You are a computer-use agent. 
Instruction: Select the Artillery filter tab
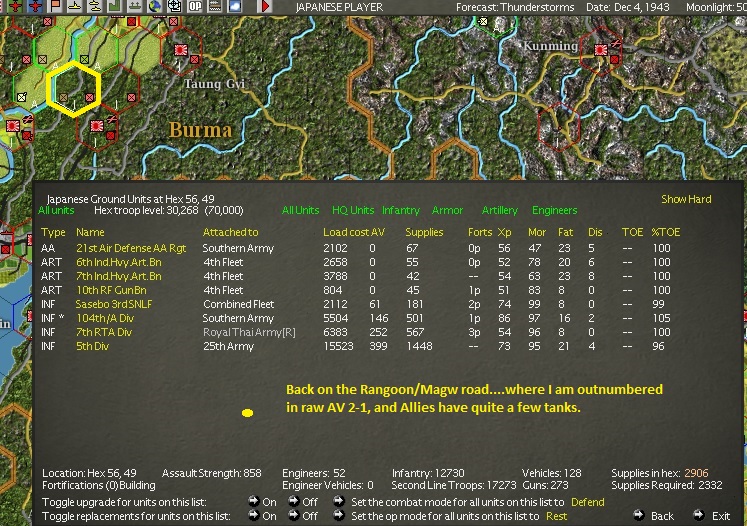[x=499, y=210]
